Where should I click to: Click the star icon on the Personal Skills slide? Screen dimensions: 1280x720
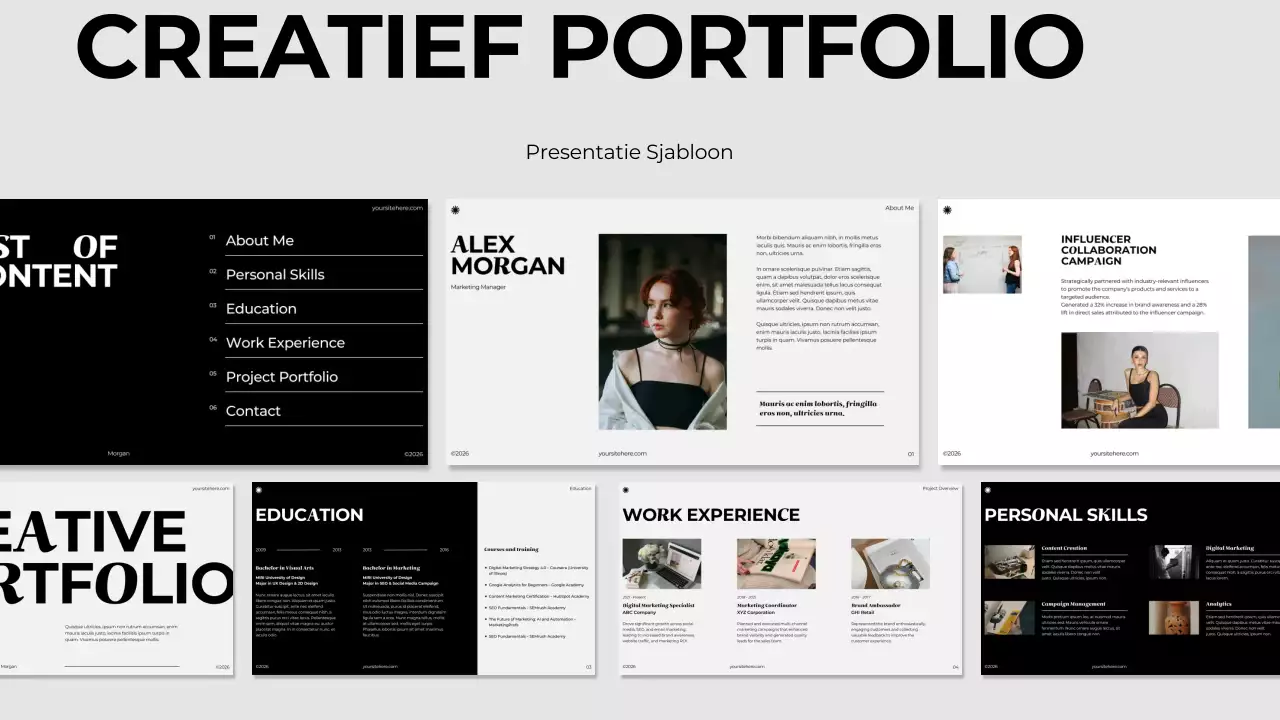click(986, 491)
